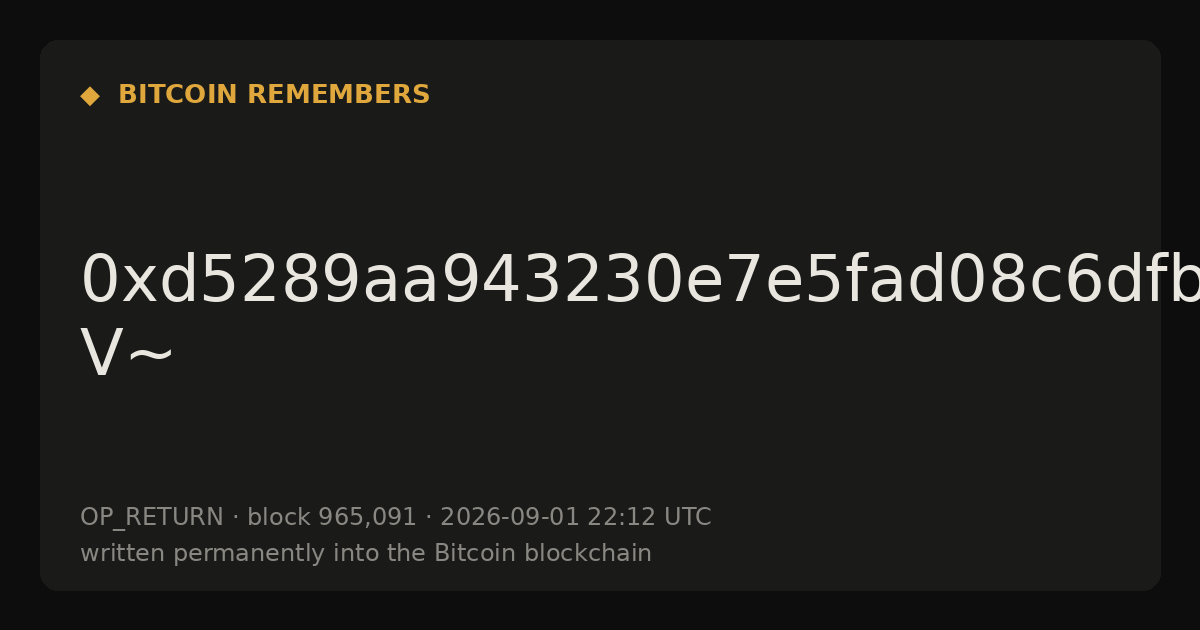Click the 22:12 UTC timestamp
Image resolution: width=1200 pixels, height=630 pixels.
(649, 518)
